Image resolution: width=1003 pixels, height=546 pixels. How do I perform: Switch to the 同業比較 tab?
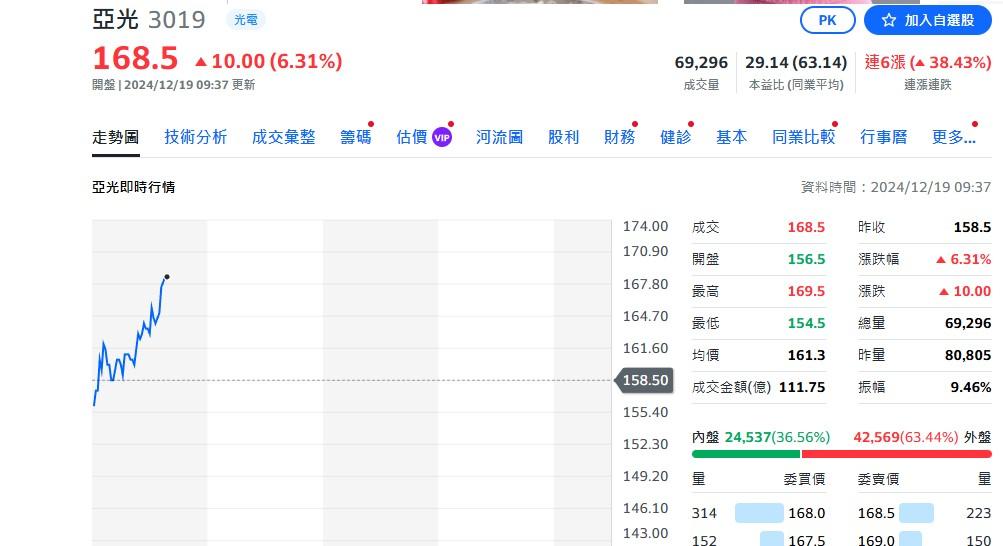pos(803,137)
